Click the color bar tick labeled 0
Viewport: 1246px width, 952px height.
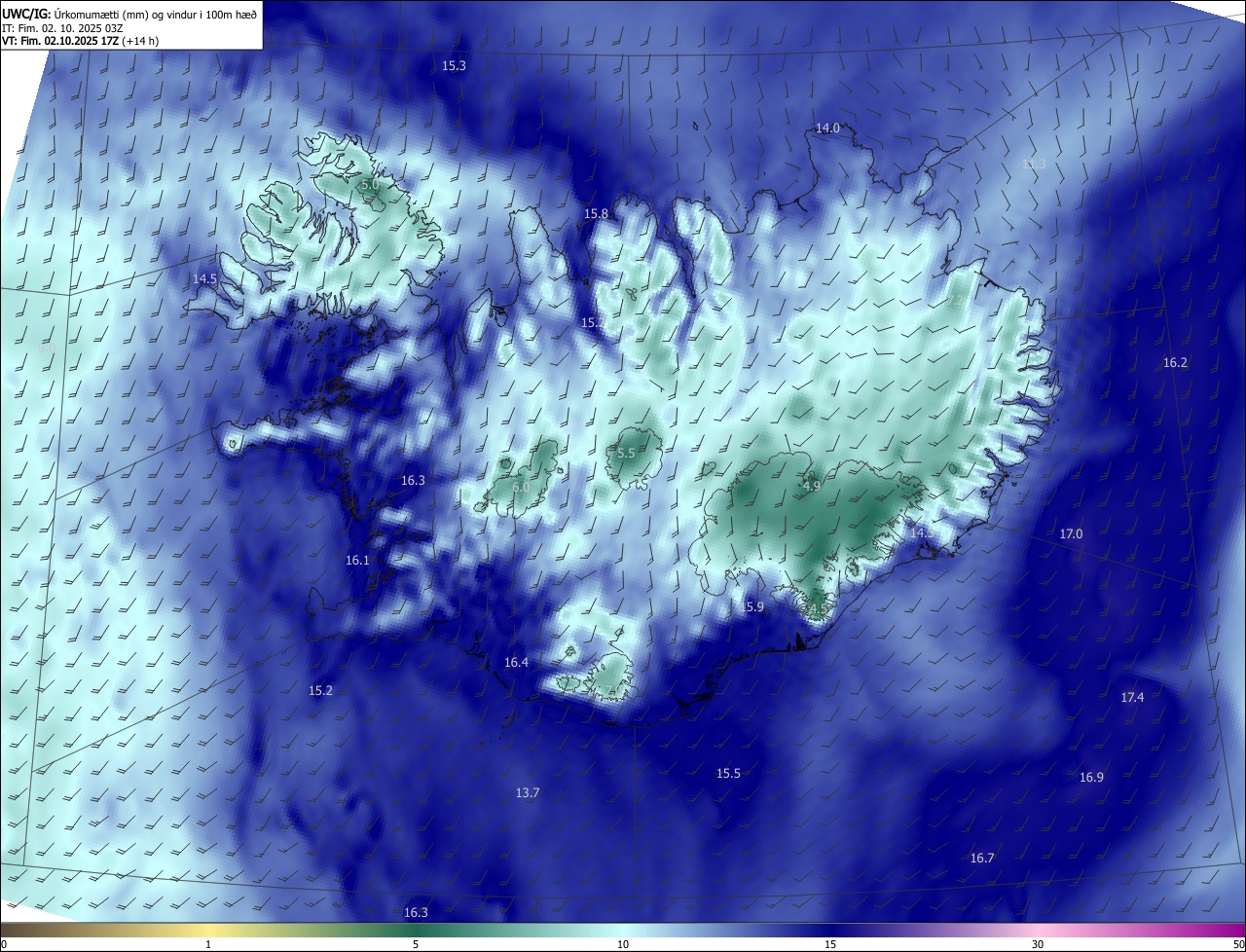click(4, 945)
